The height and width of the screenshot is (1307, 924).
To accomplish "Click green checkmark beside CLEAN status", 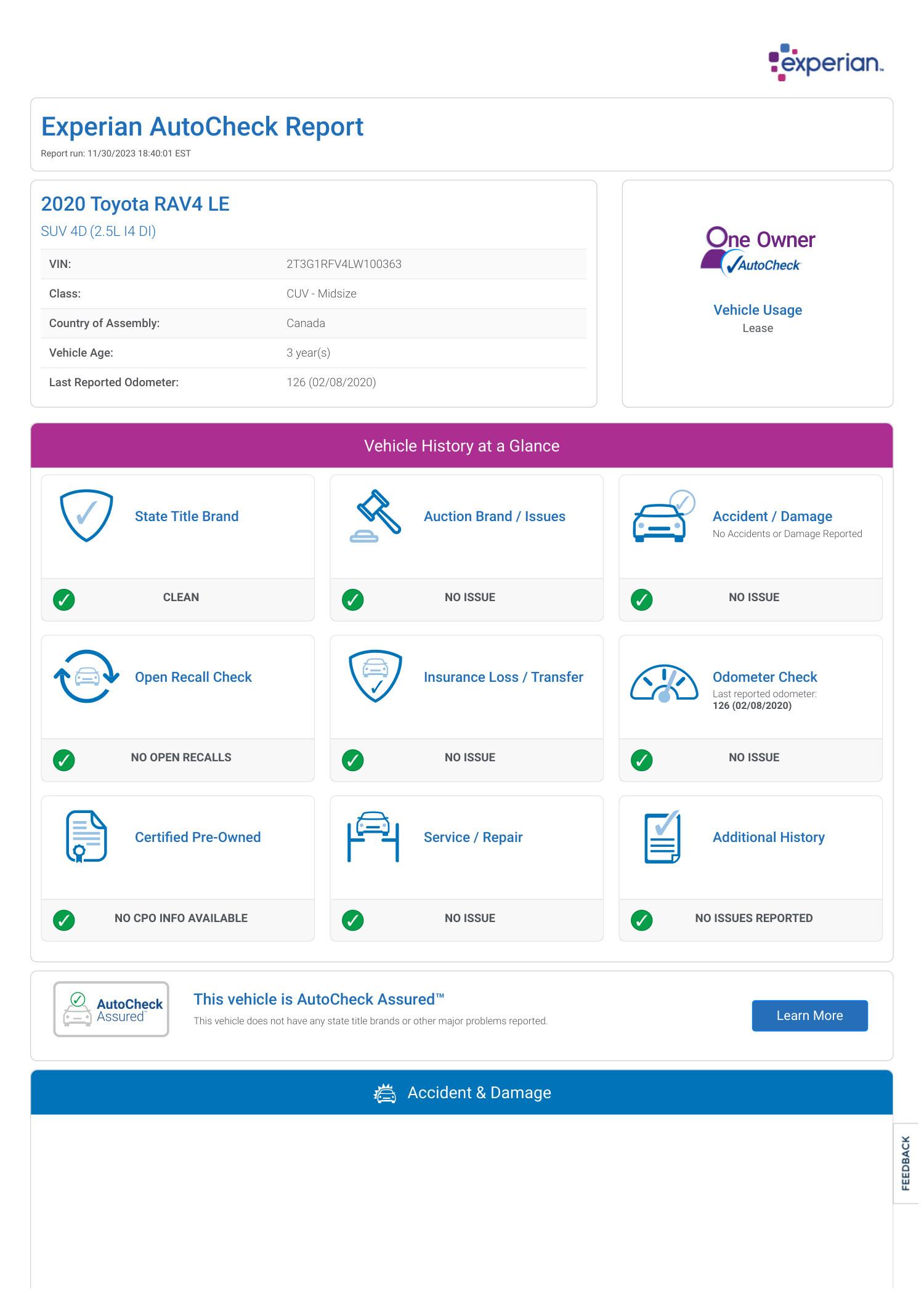I will click(x=64, y=599).
